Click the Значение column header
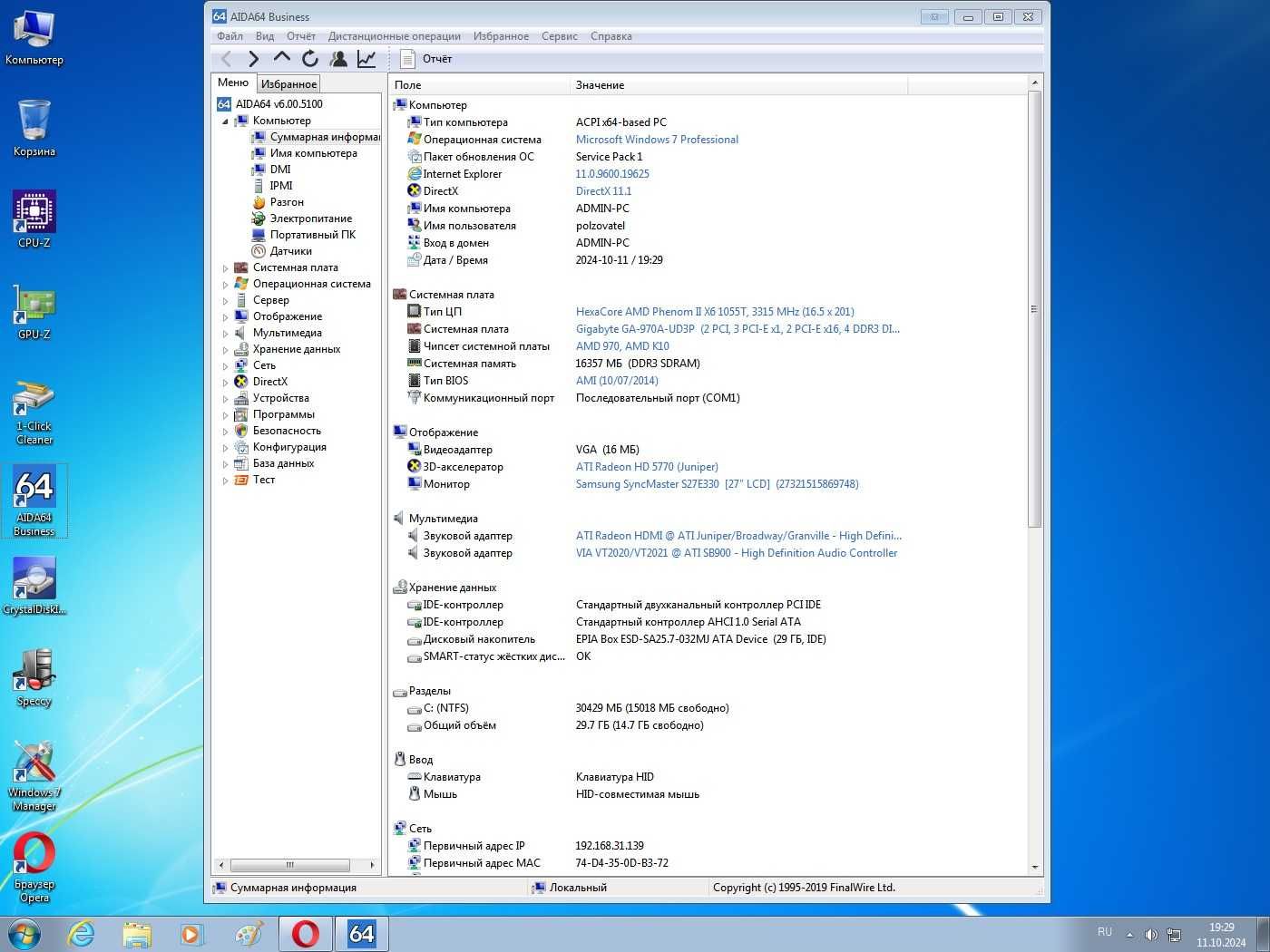The image size is (1270, 952). pyautogui.click(x=738, y=85)
